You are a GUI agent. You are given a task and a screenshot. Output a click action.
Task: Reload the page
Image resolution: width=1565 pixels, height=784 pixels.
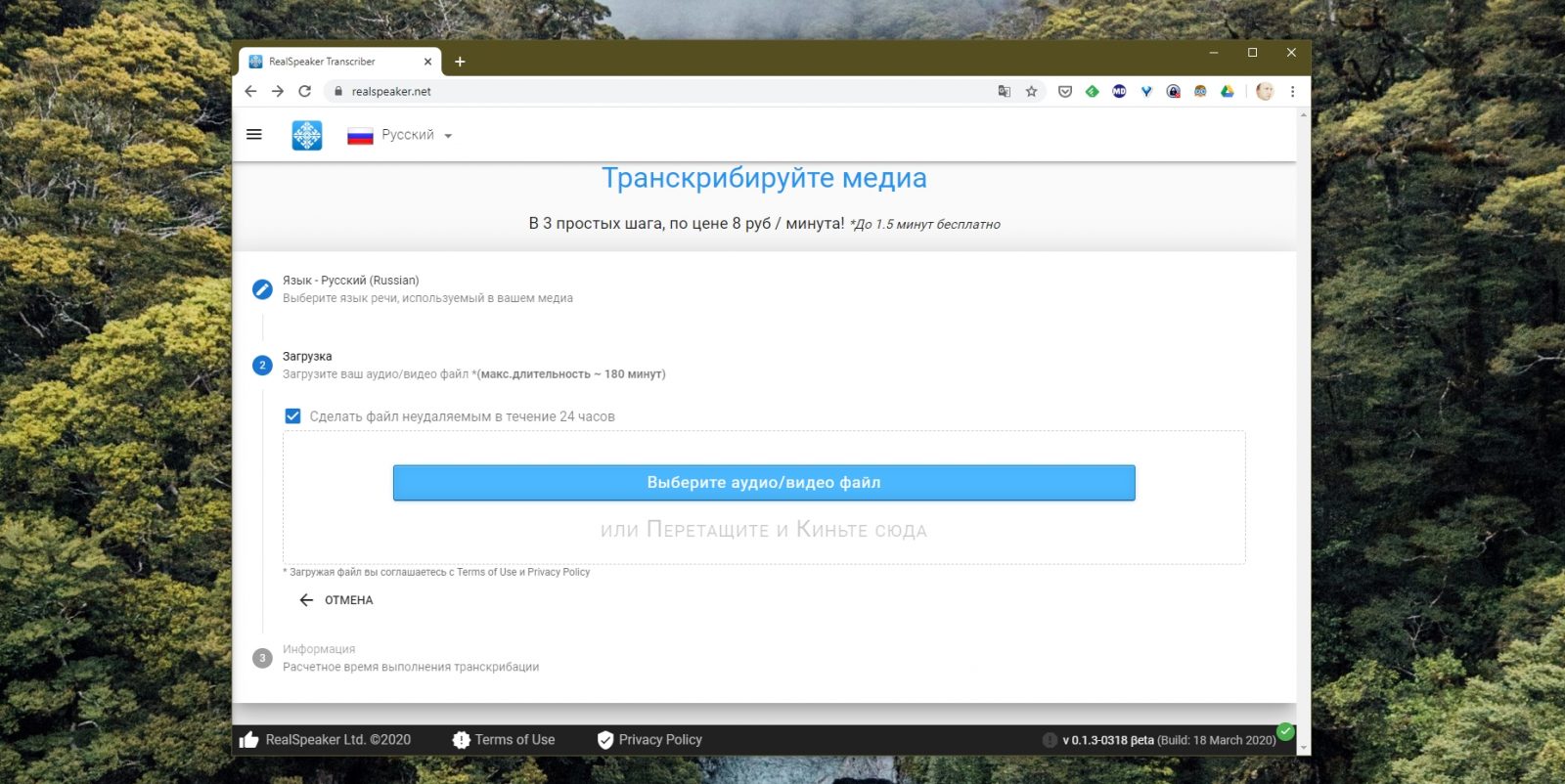(x=305, y=91)
